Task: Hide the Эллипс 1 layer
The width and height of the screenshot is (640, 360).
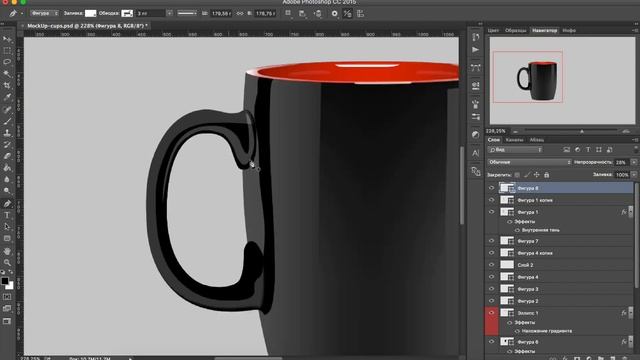Action: pos(491,313)
